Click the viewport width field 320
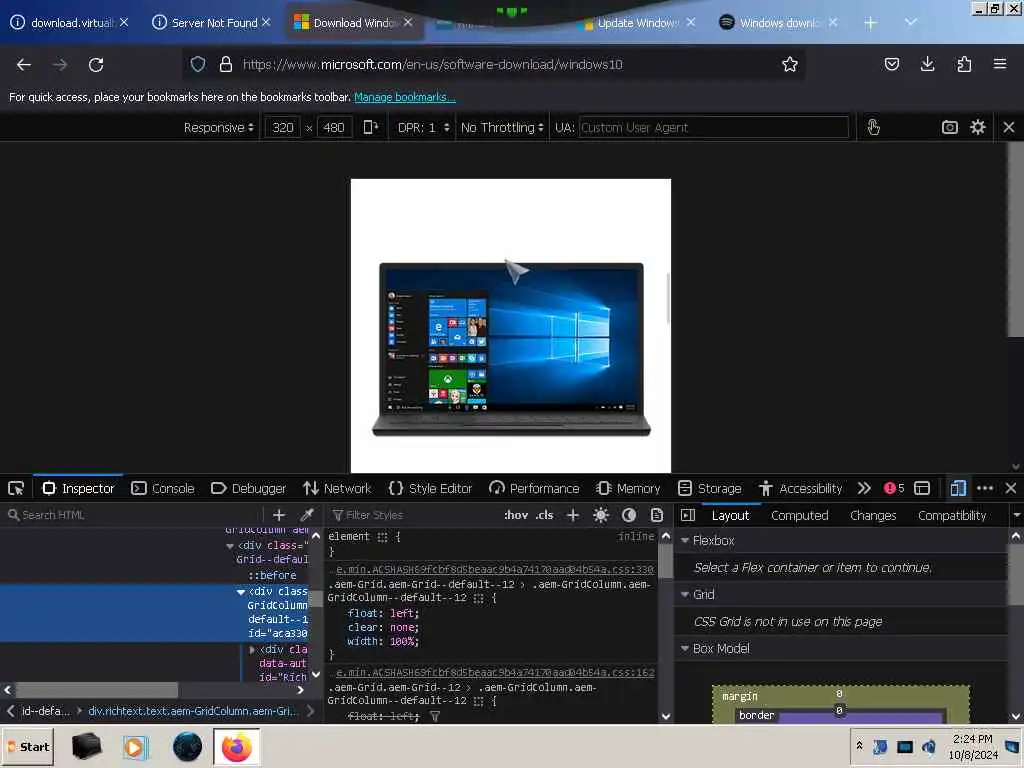 [282, 127]
